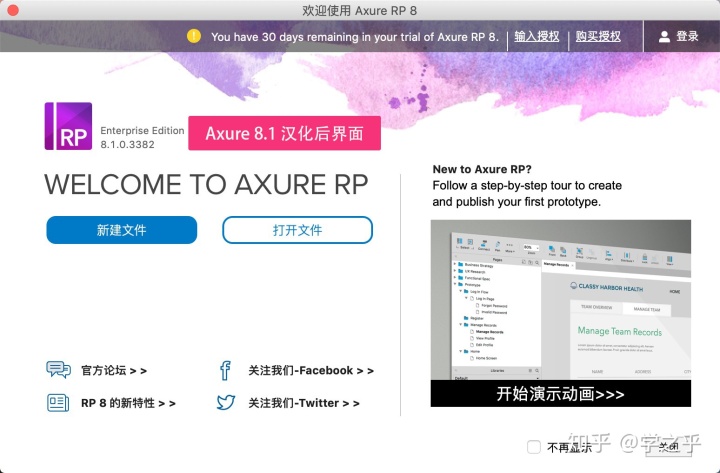Click the pink Axure 8.1 汉化后界面 banner
This screenshot has width=720, height=473.
(x=285, y=132)
